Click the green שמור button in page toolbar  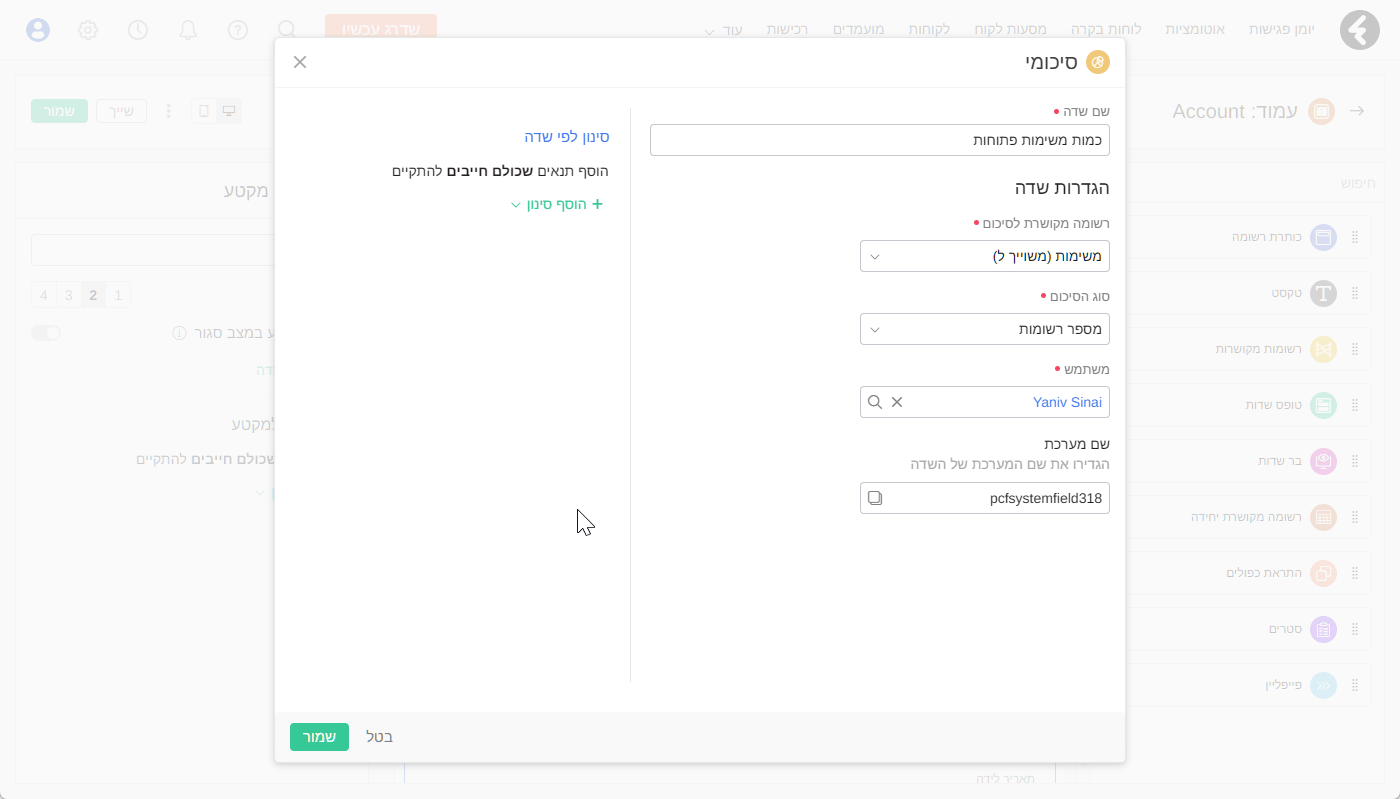pyautogui.click(x=59, y=111)
